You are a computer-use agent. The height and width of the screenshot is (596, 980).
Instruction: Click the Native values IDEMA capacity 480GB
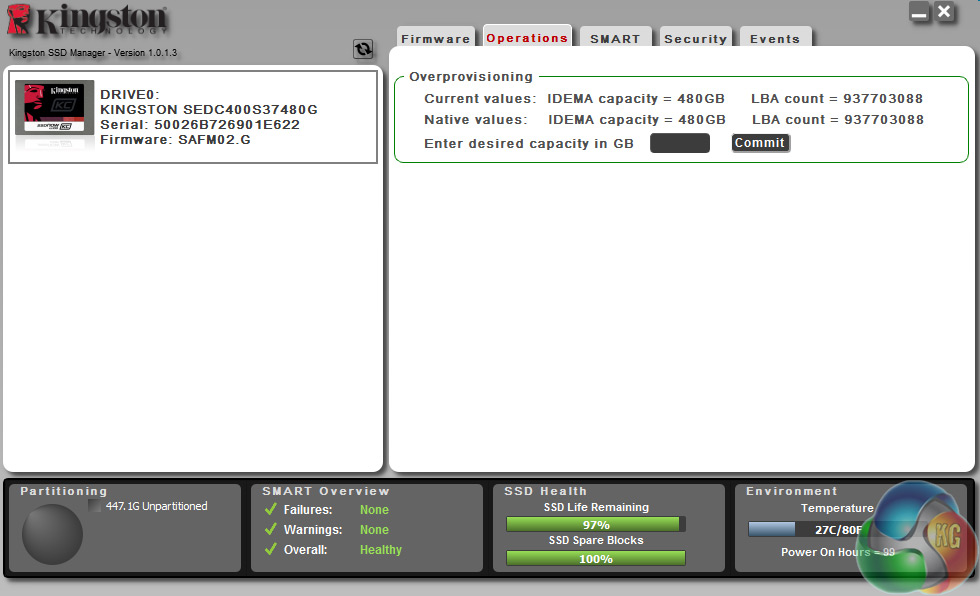pos(637,120)
